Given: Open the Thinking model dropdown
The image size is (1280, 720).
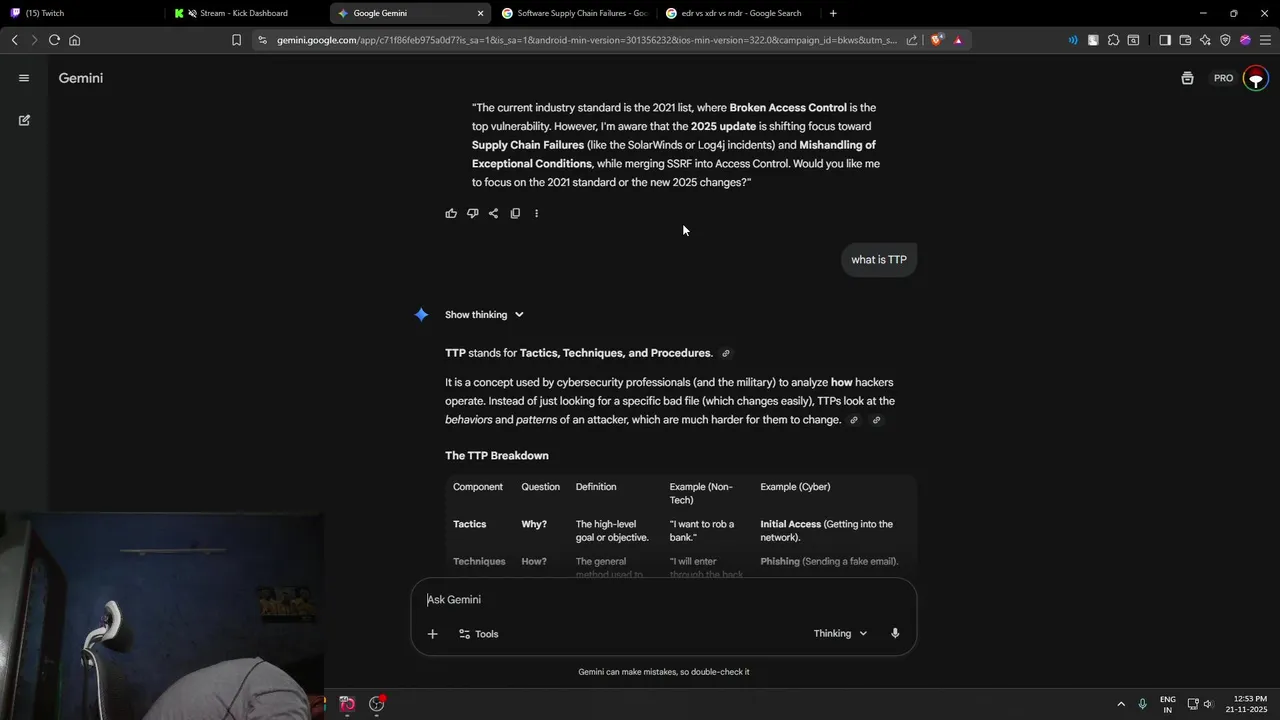Looking at the screenshot, I should click(840, 633).
